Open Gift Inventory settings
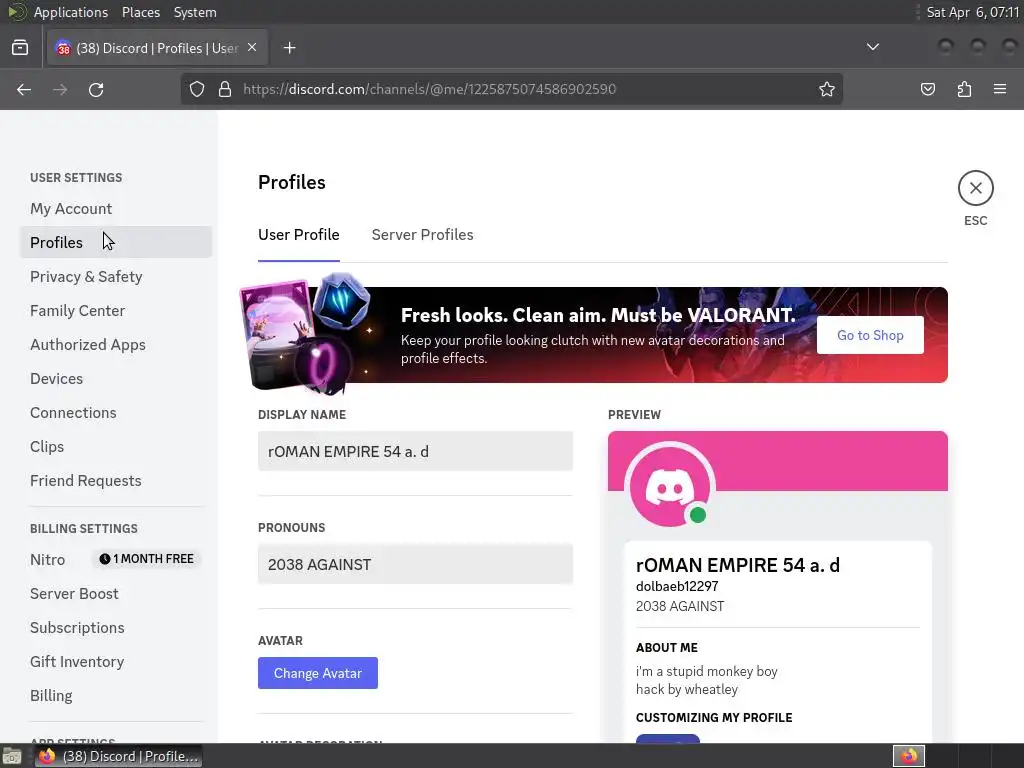Image resolution: width=1024 pixels, height=768 pixels. tap(116, 661)
